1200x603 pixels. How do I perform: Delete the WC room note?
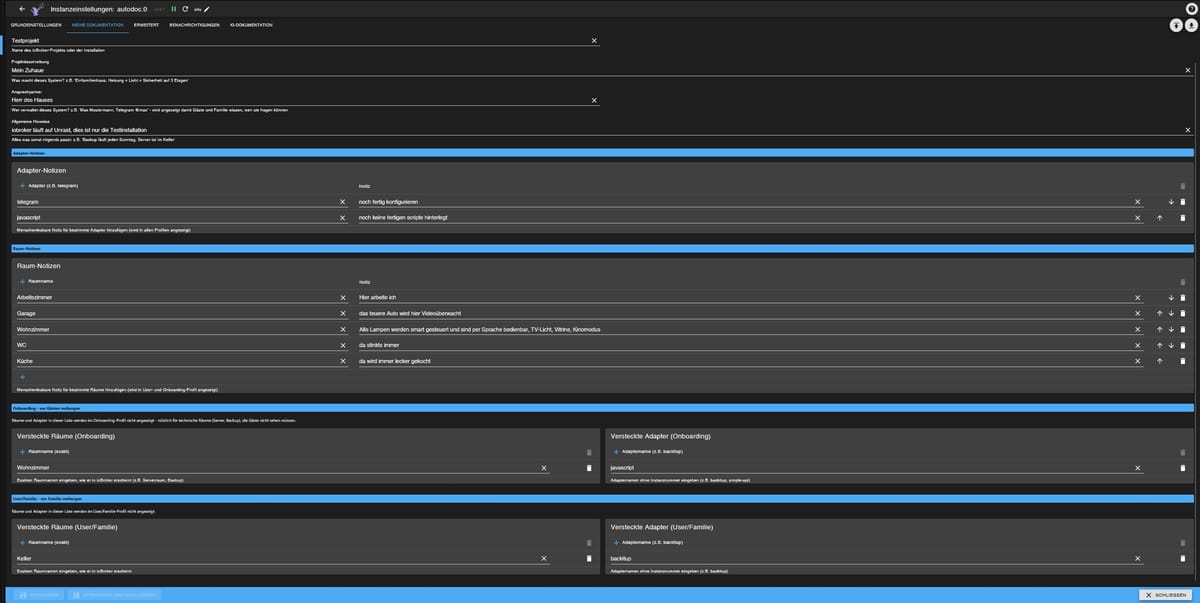(1182, 345)
